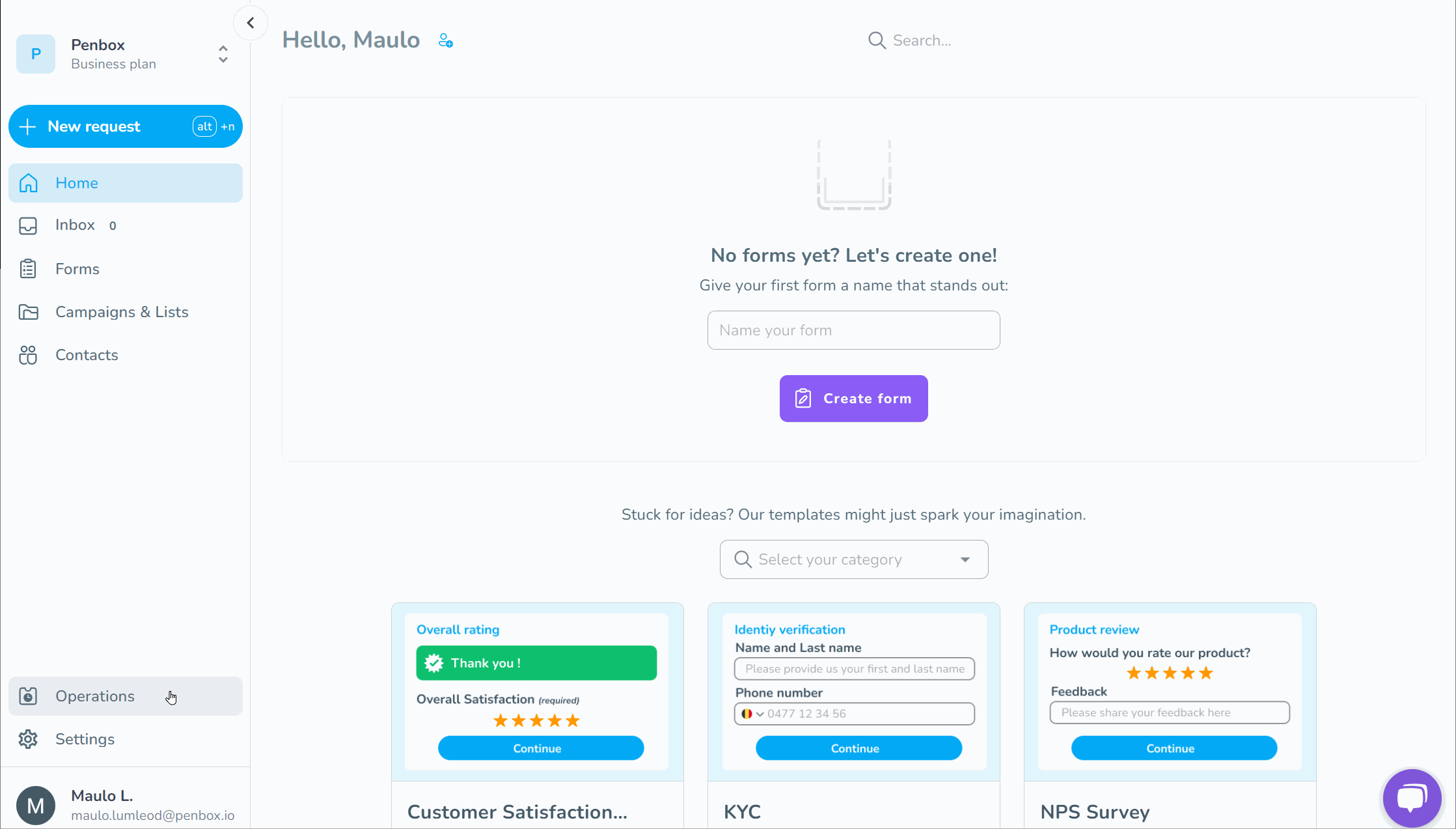This screenshot has height=829, width=1456.
Task: Open the Forms sidebar icon
Action: pos(28,269)
